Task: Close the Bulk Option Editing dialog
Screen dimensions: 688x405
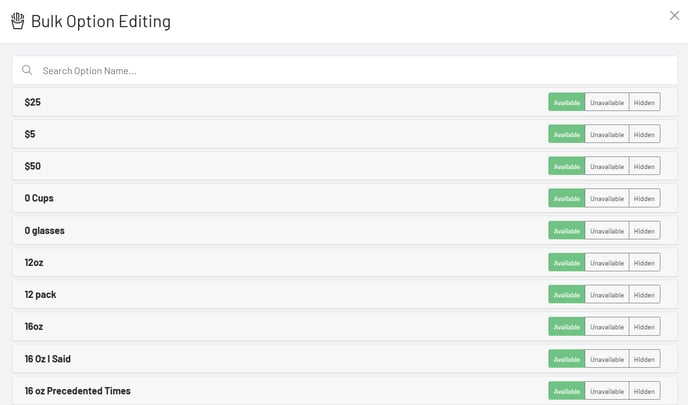Action: point(674,15)
